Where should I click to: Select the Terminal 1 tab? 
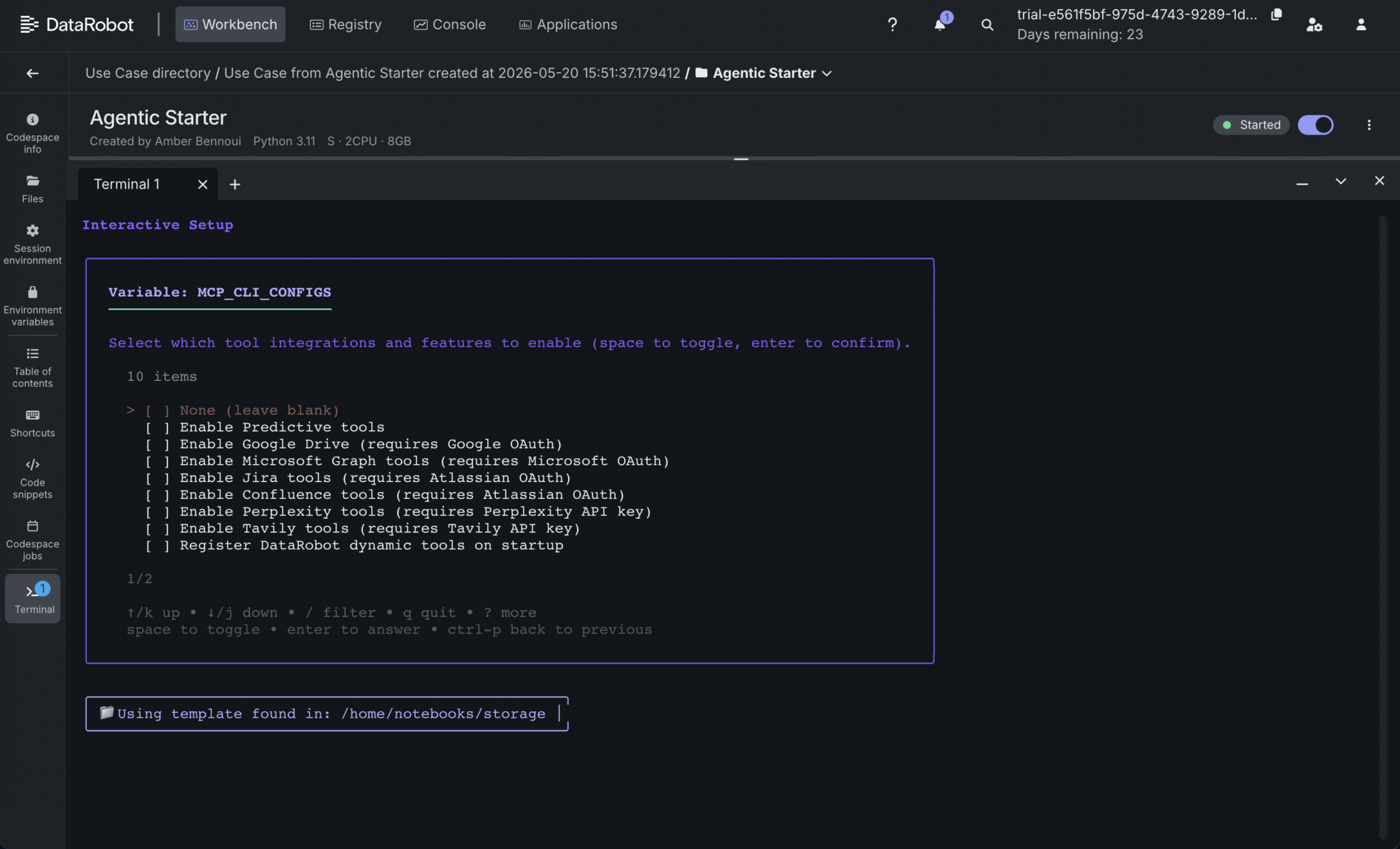click(126, 185)
